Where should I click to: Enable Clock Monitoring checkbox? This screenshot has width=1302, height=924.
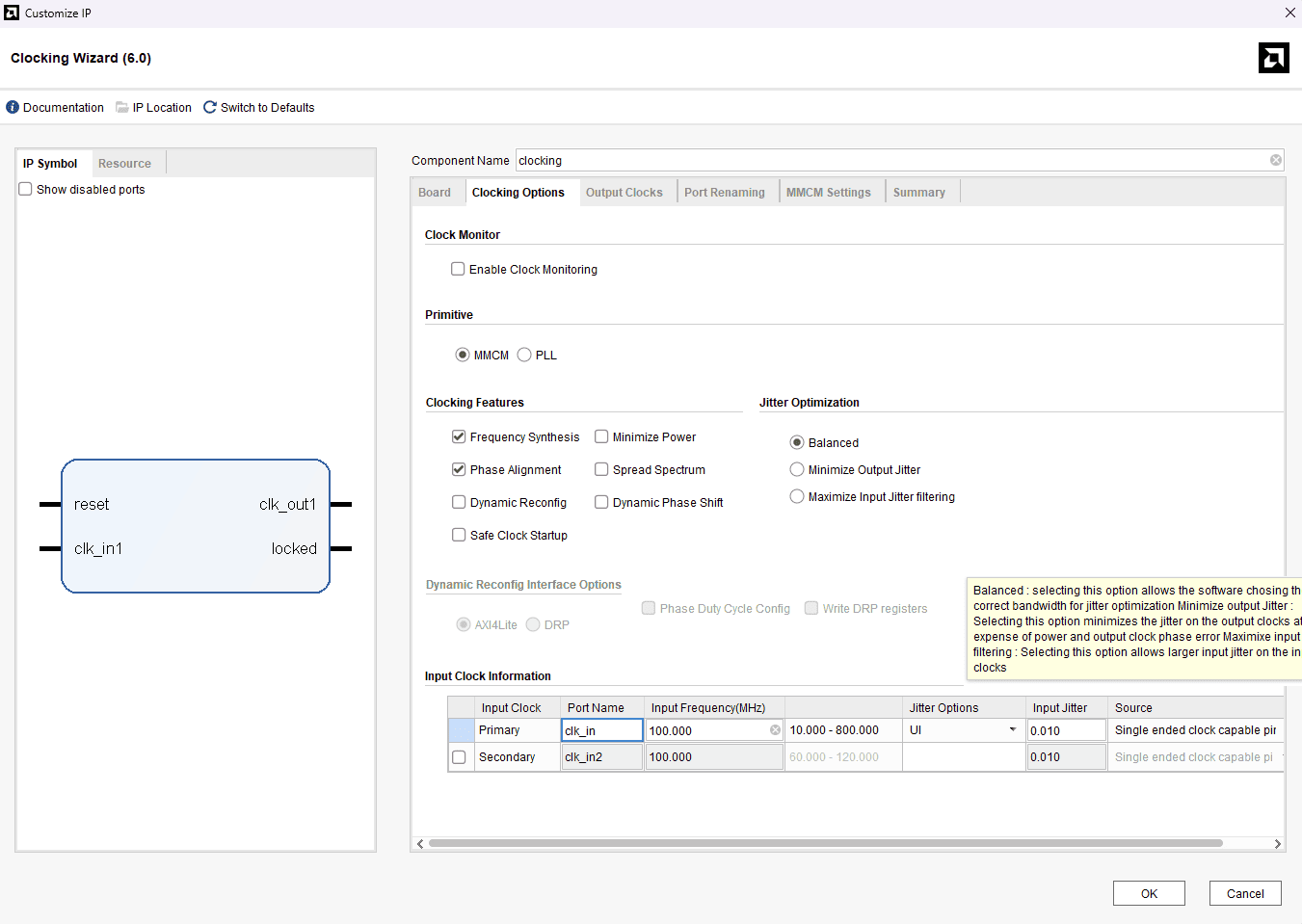pos(458,270)
